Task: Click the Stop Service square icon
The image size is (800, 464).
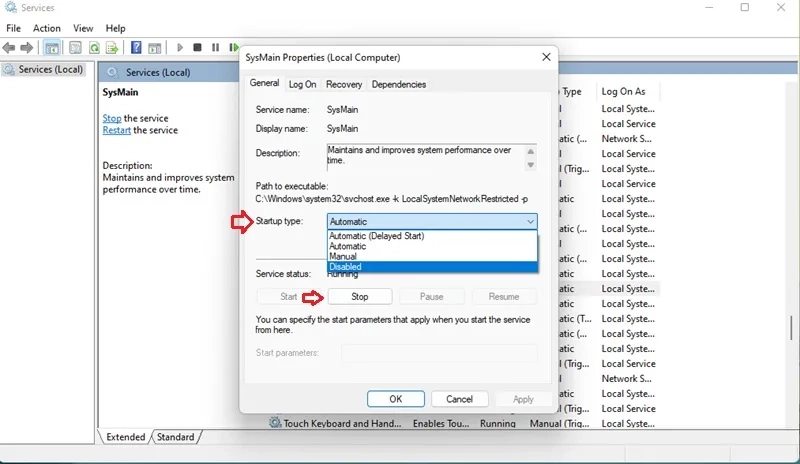Action: [x=198, y=47]
